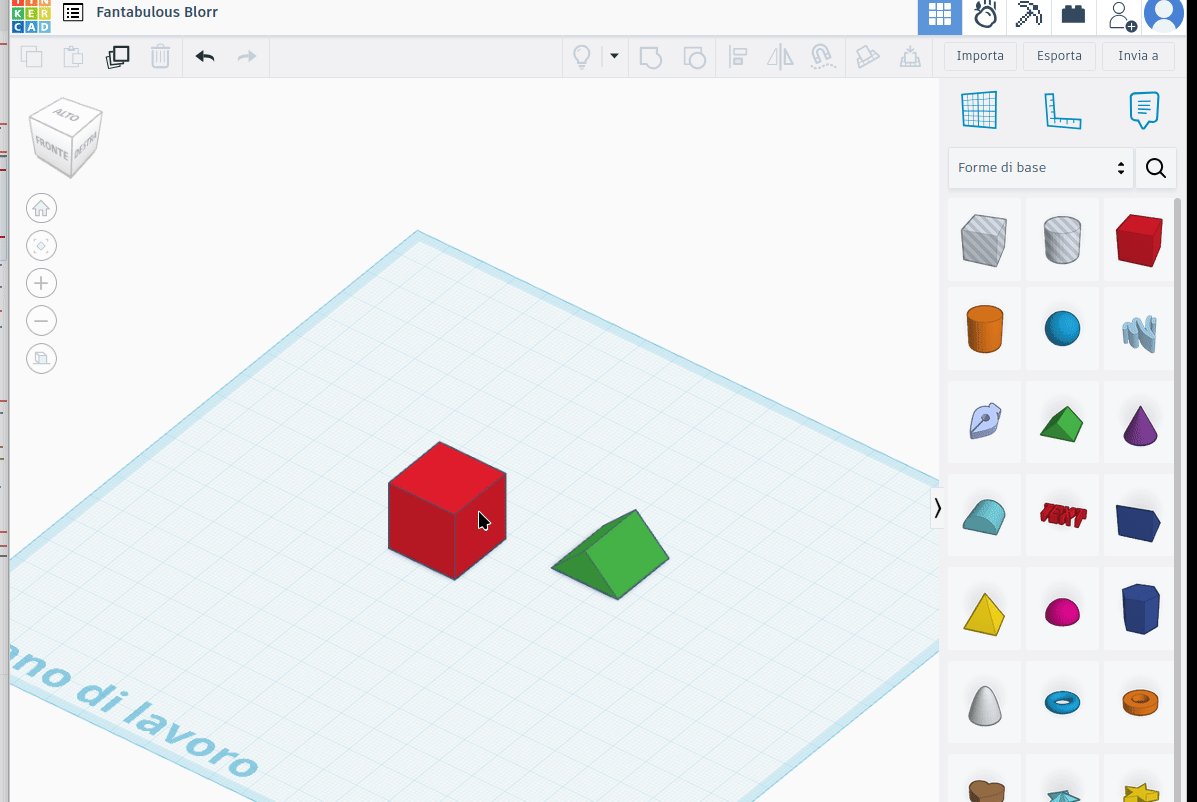Click the Importa button

pos(980,56)
